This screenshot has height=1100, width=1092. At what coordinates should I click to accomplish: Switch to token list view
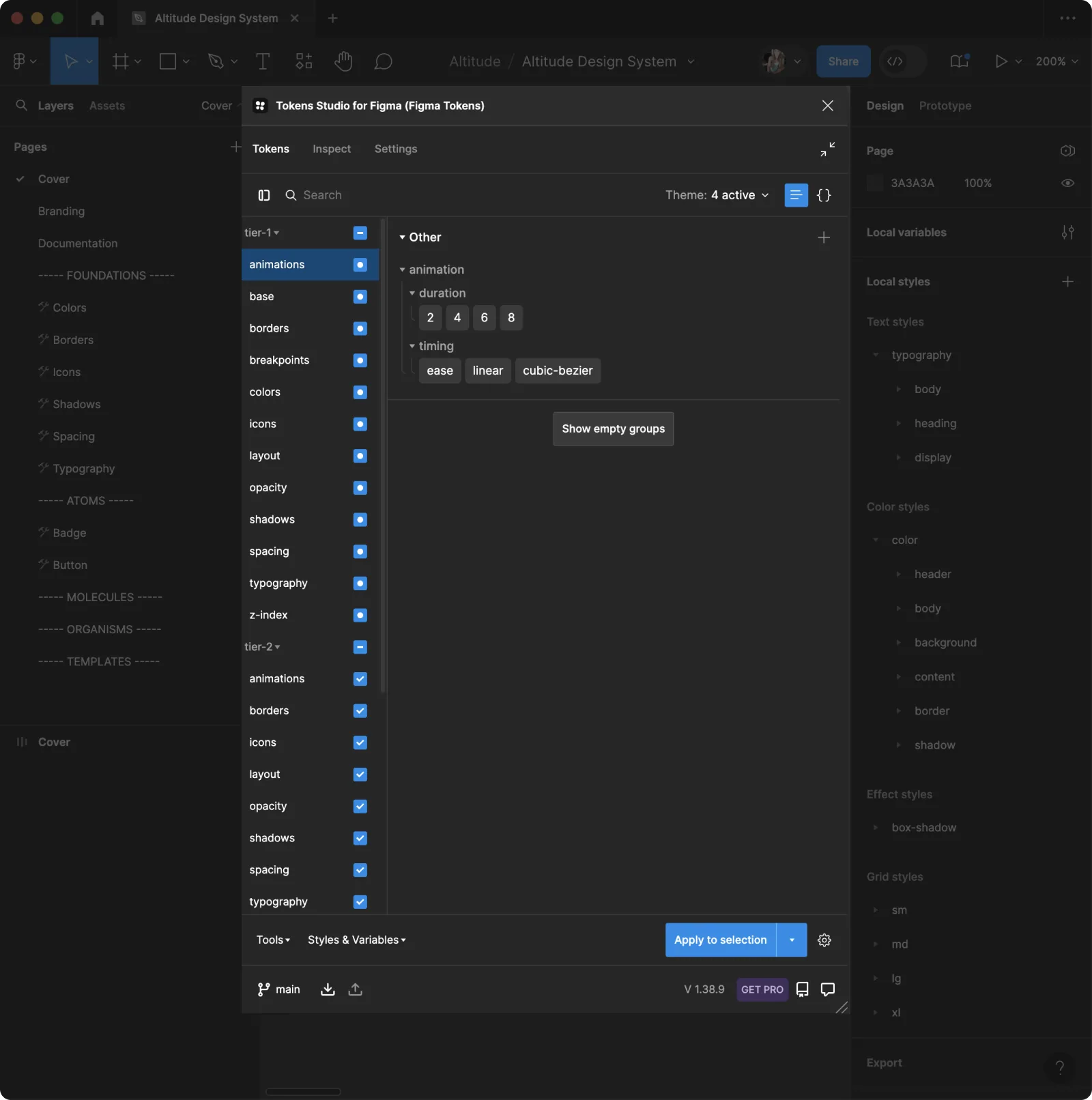[x=796, y=195]
